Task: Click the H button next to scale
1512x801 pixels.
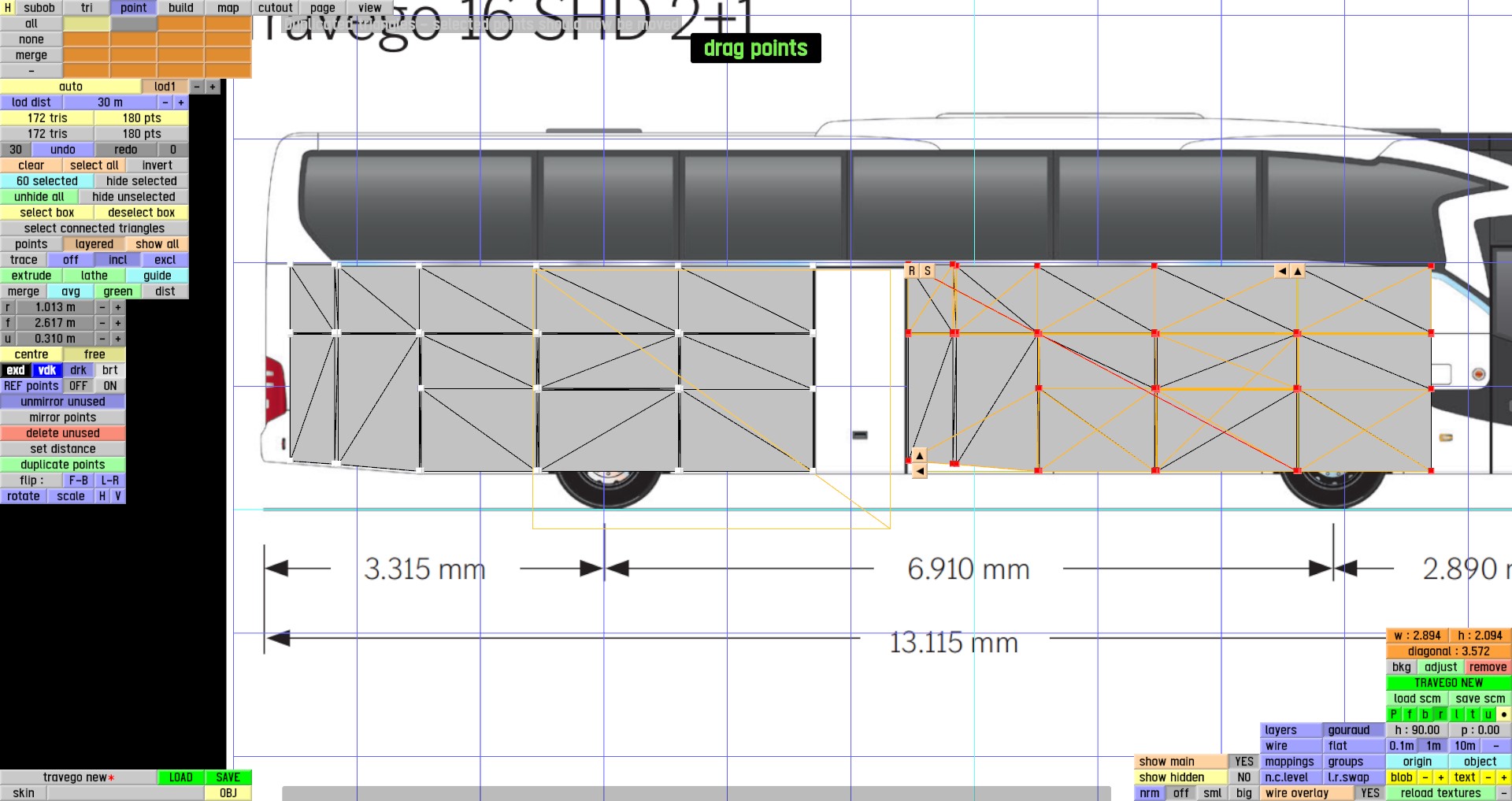Action: click(x=102, y=496)
